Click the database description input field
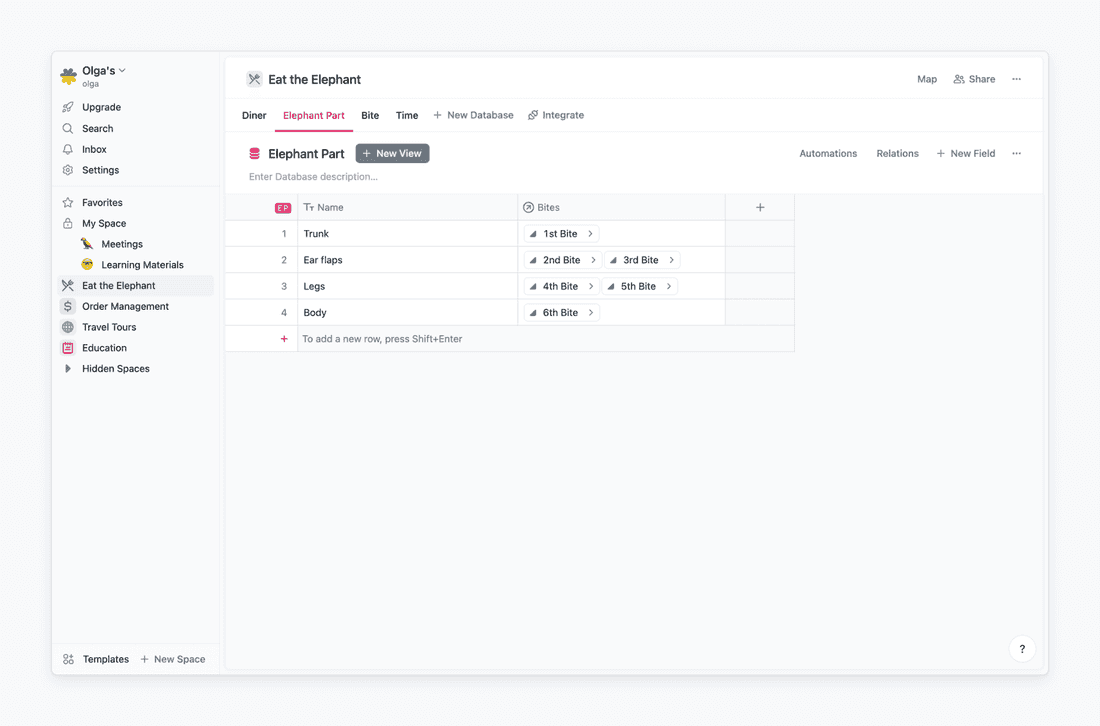1100x726 pixels. 313,177
